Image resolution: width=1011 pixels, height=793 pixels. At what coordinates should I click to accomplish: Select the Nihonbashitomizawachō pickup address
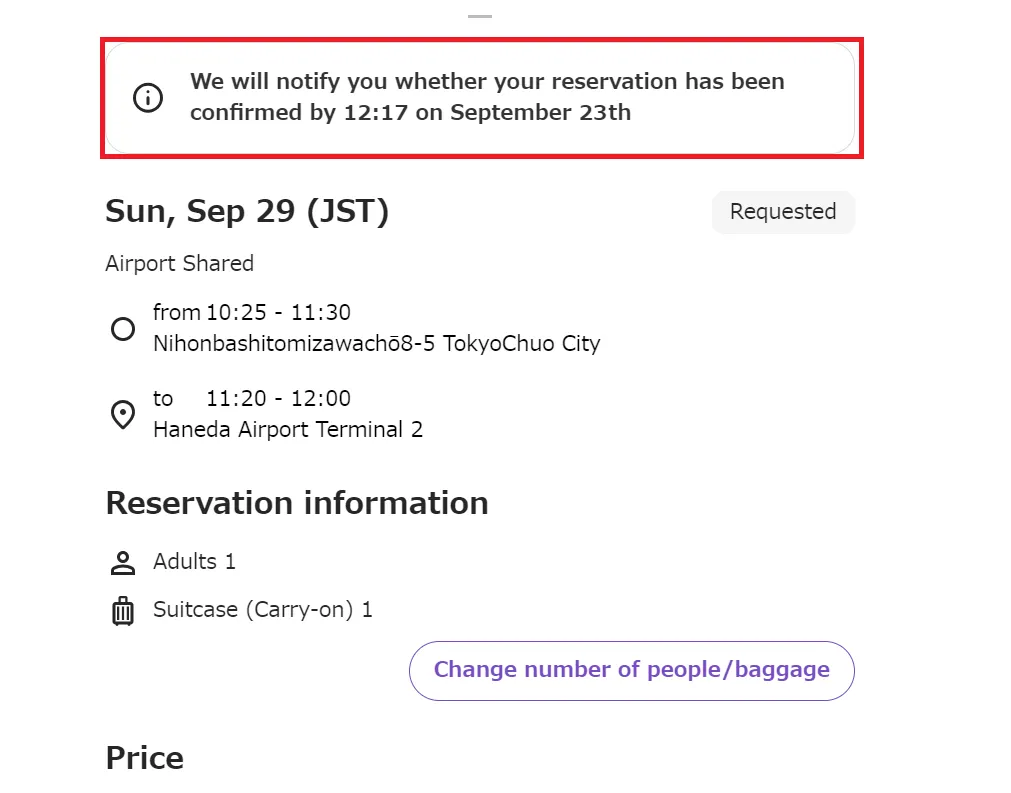coord(376,344)
